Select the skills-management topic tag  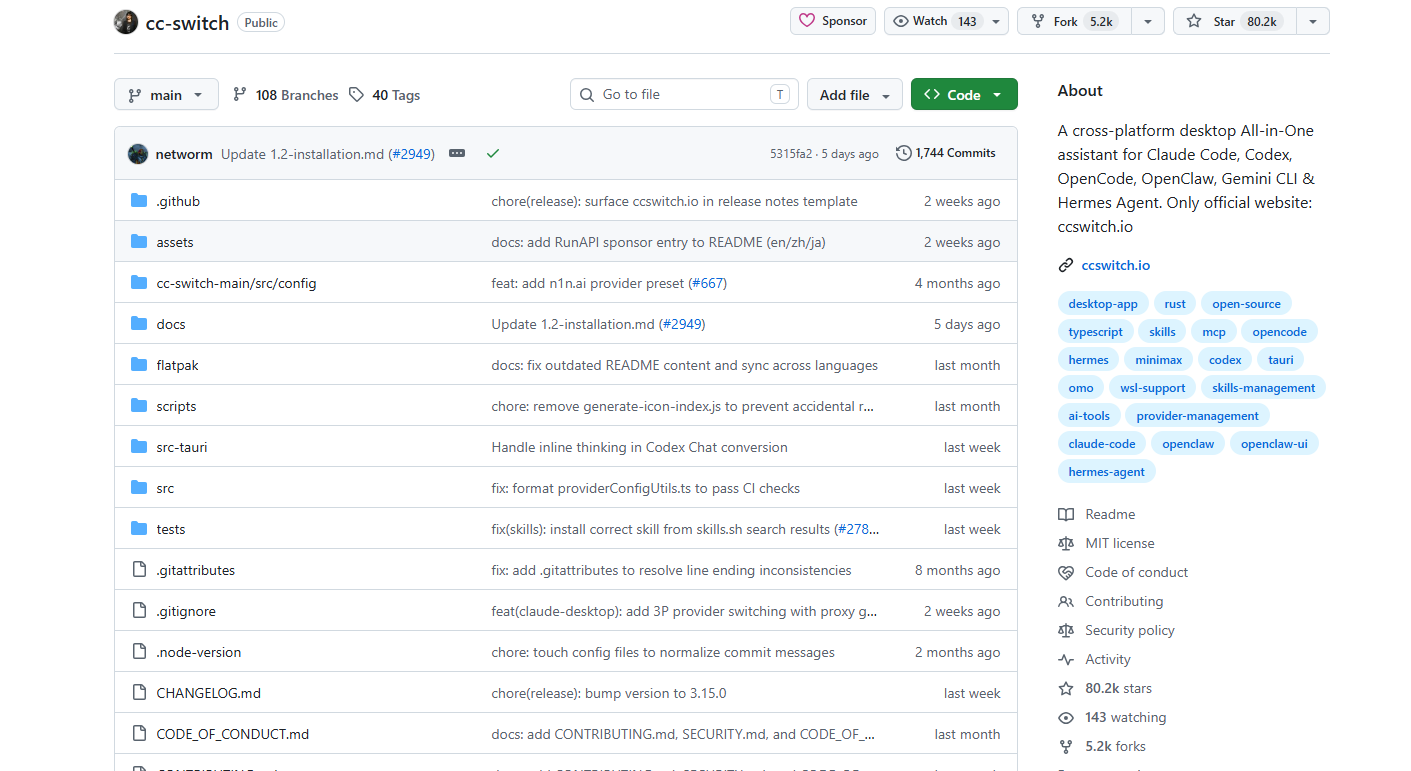[x=1264, y=388]
